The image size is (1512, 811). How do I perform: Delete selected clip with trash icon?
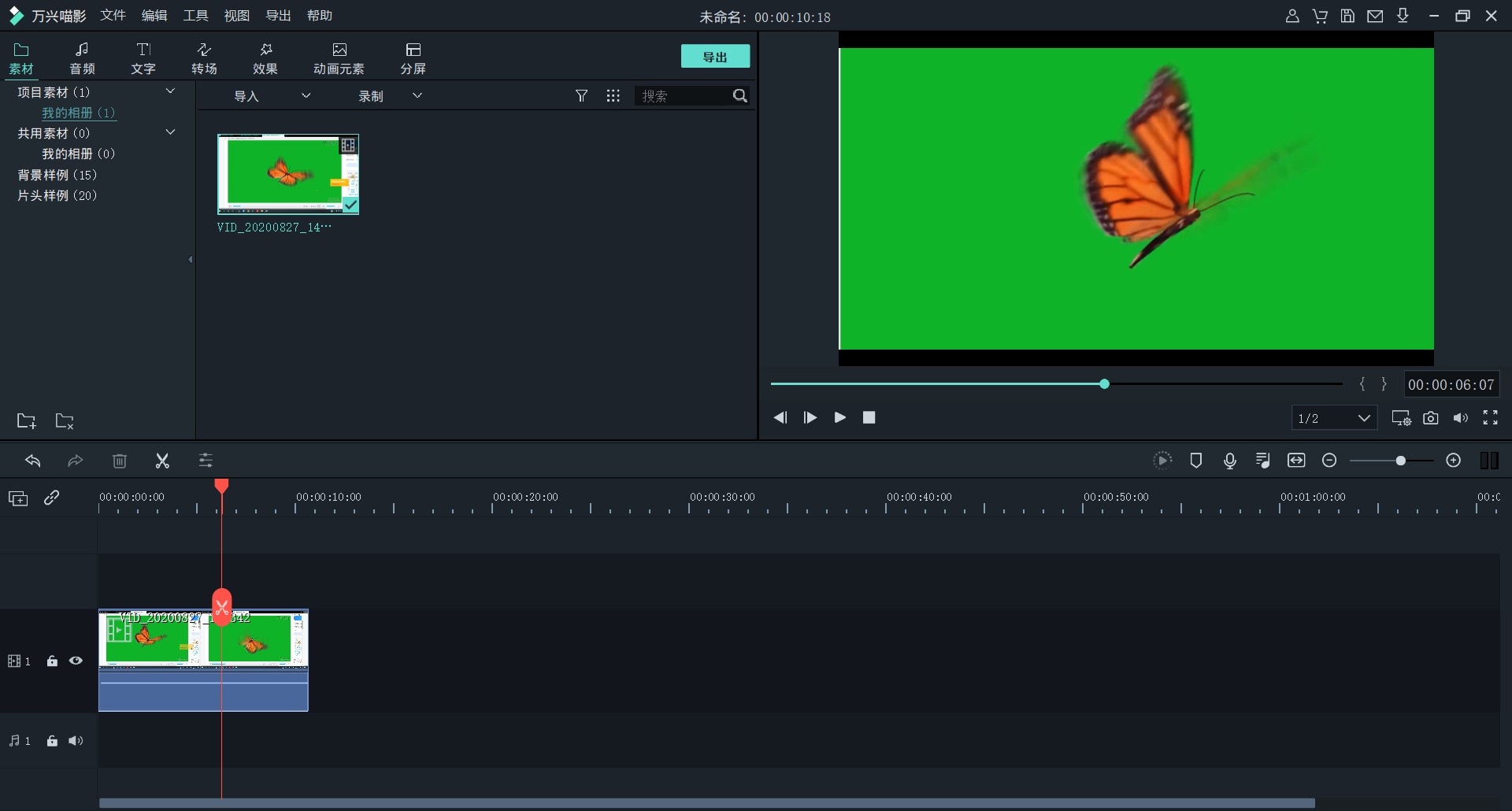pos(120,461)
